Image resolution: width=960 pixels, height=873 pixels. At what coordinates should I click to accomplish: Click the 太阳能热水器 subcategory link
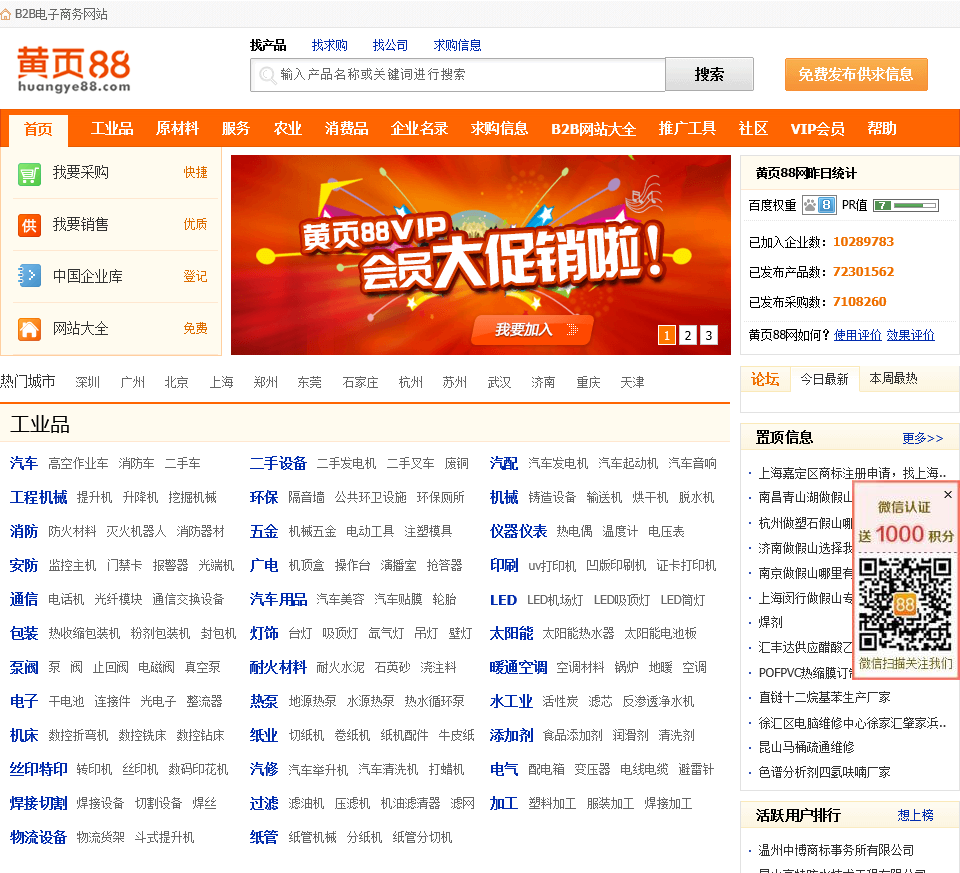[579, 634]
